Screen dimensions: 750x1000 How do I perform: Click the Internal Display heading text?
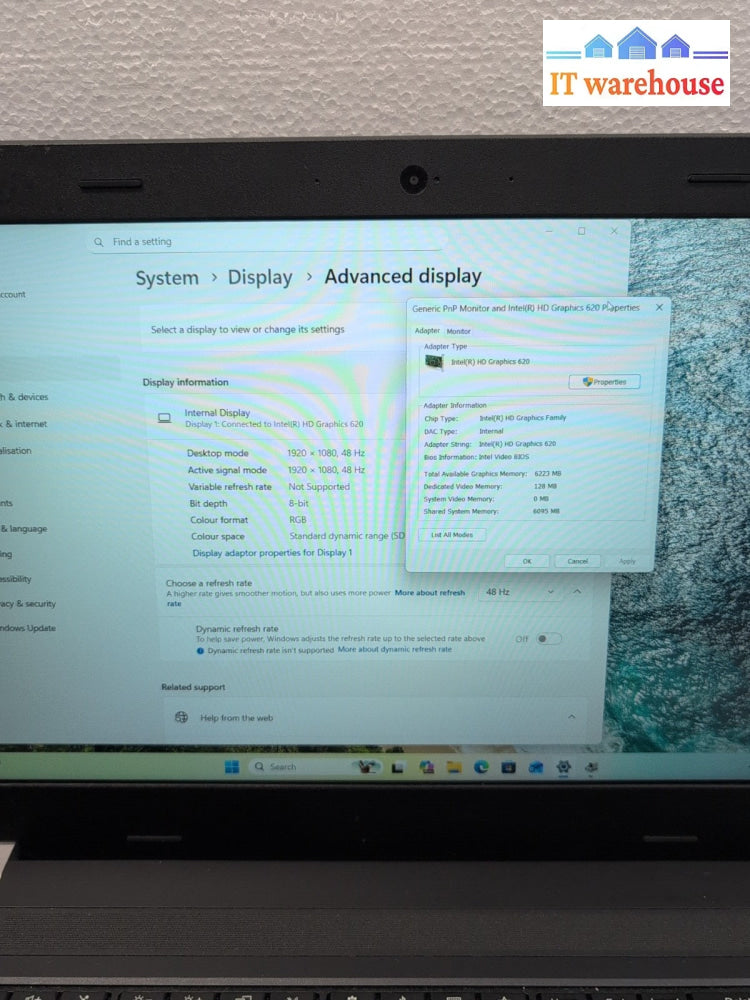pyautogui.click(x=217, y=413)
